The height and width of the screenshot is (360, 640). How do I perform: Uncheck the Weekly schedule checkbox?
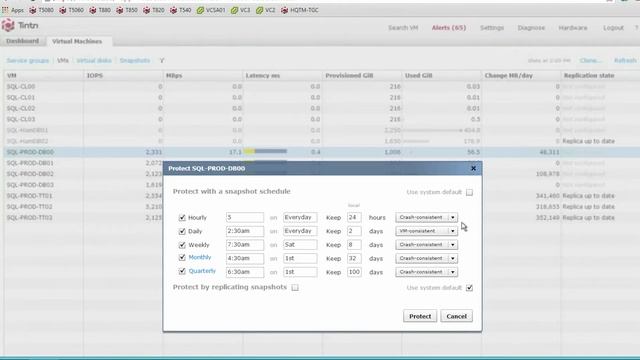click(x=182, y=245)
